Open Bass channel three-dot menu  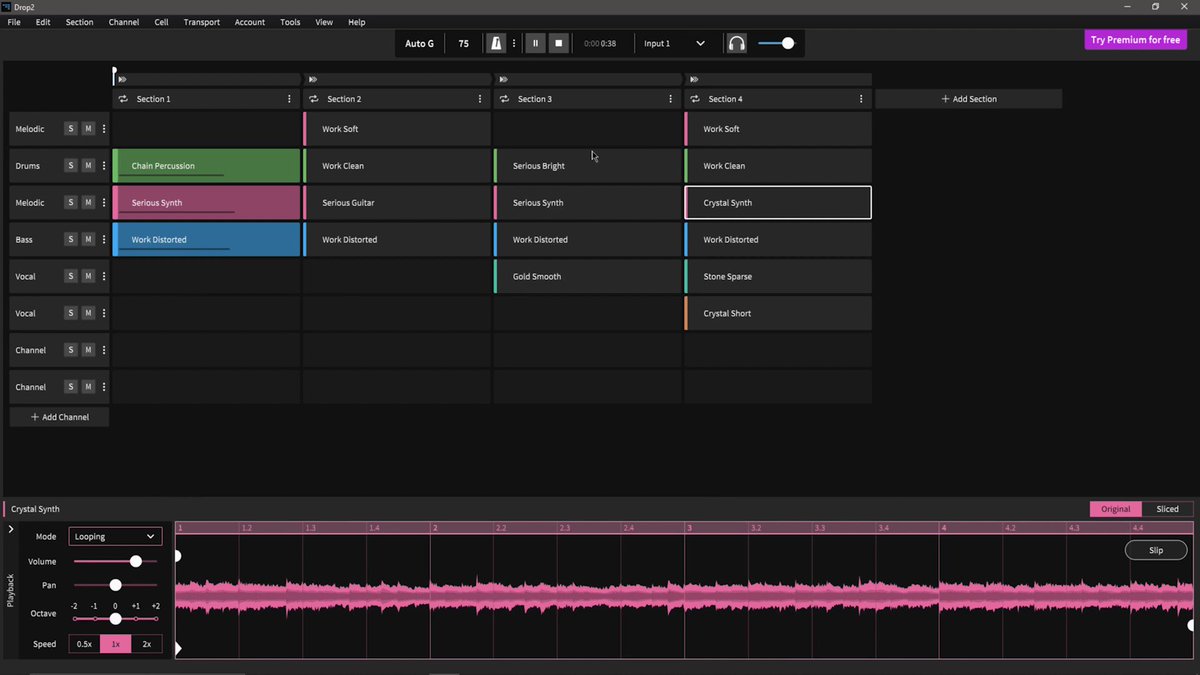pyautogui.click(x=104, y=239)
